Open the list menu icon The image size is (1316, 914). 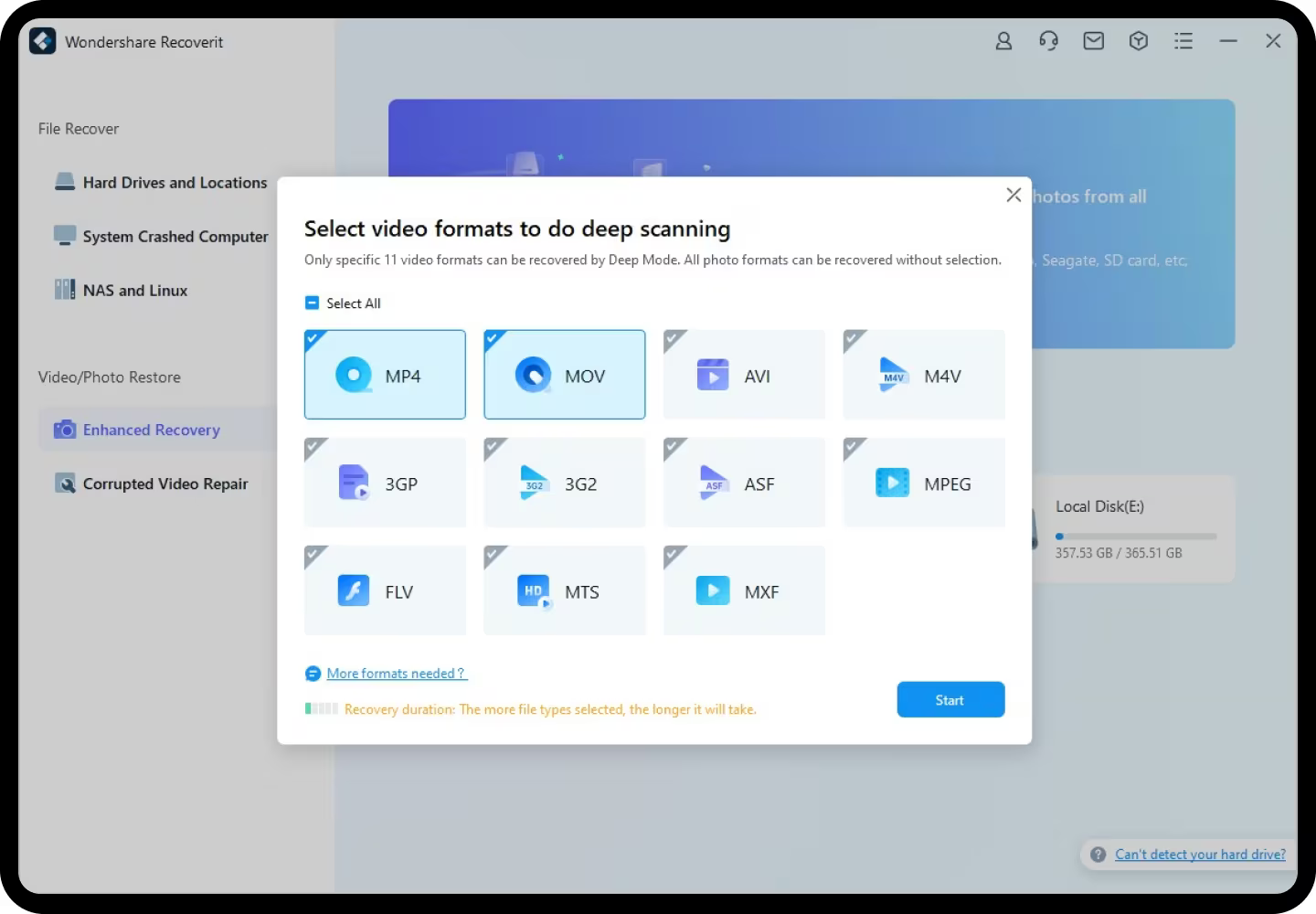coord(1183,41)
